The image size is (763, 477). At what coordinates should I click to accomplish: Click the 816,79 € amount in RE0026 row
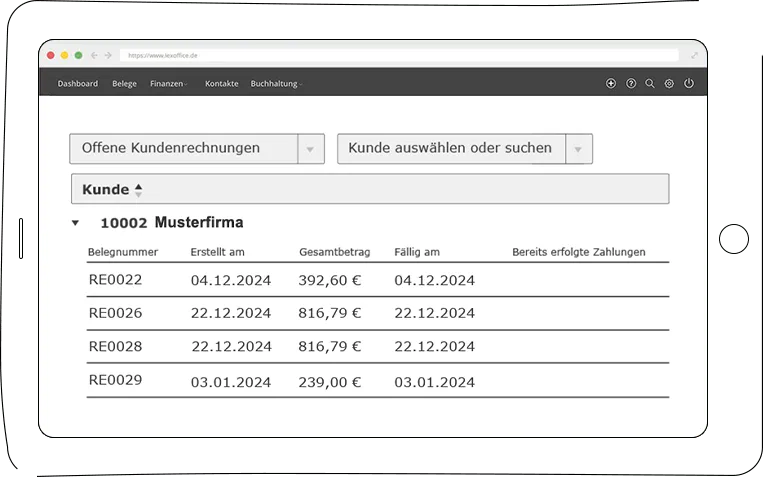tap(330, 313)
